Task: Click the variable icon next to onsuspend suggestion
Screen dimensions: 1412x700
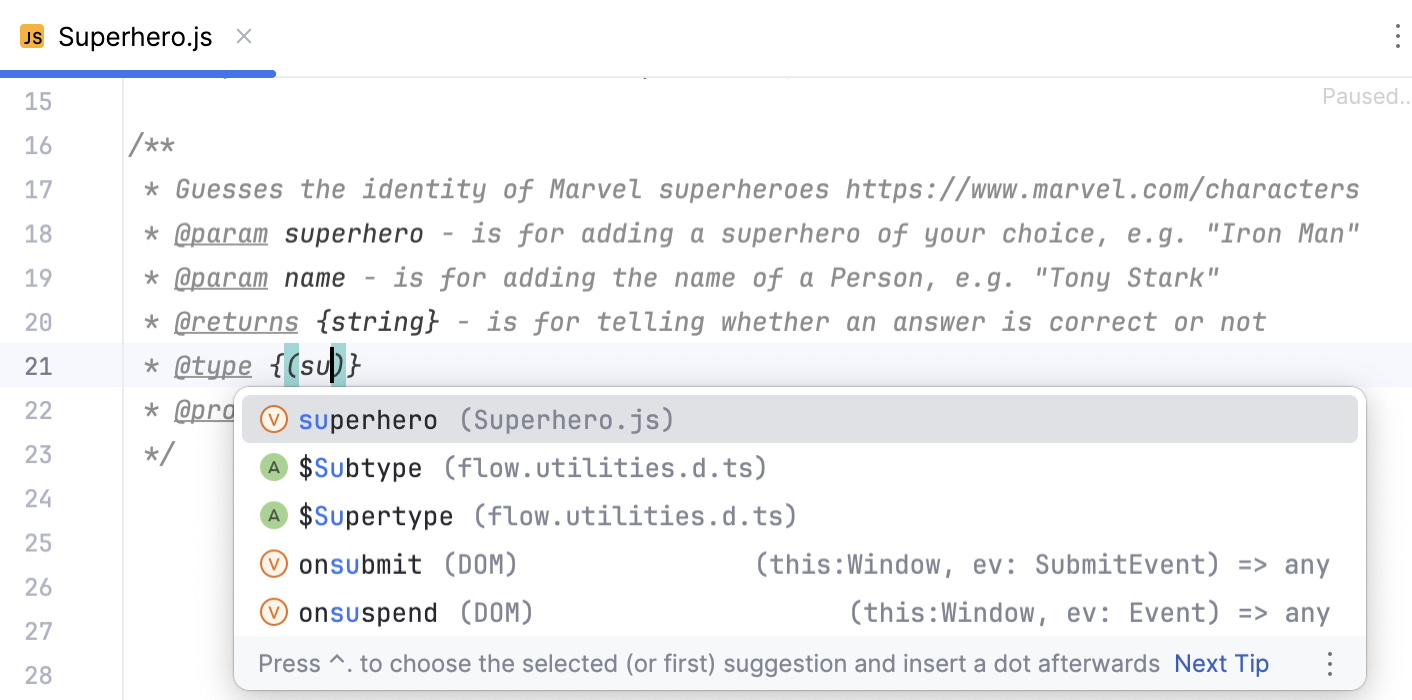Action: [x=274, y=611]
